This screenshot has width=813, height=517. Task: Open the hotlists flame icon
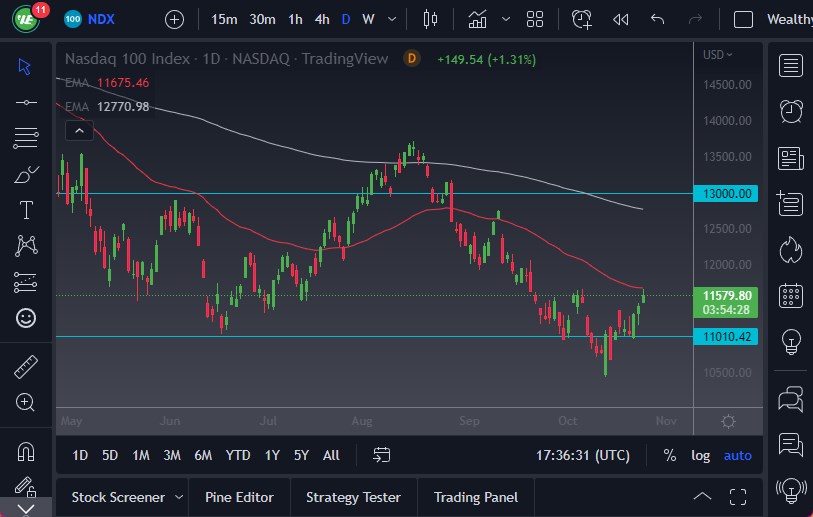(790, 250)
